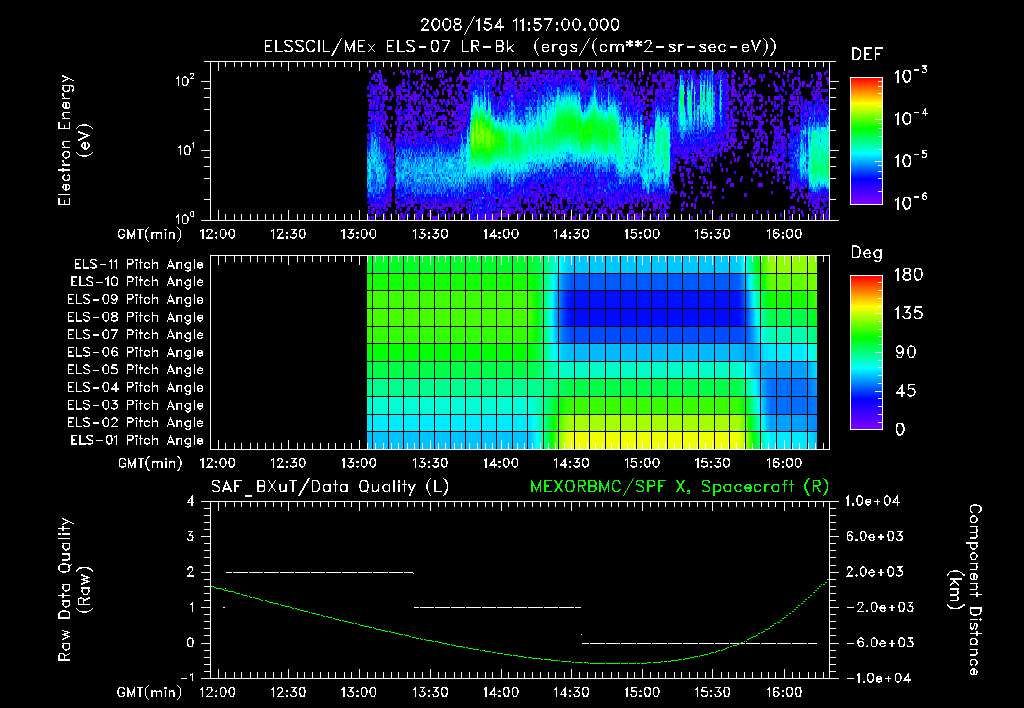1024x708 pixels.
Task: Select the 1.0e+04 right axis value
Action: [872, 502]
